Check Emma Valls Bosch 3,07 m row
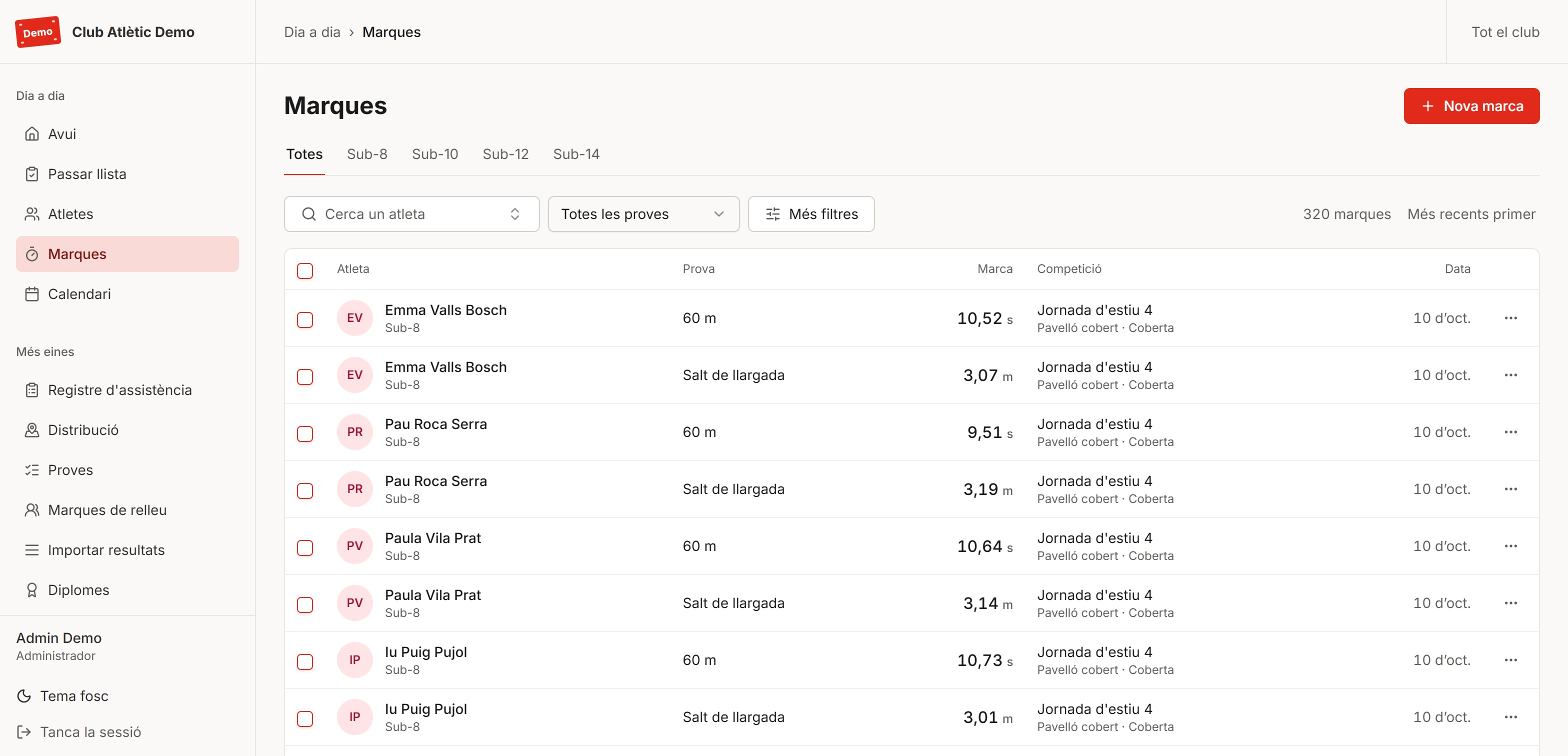Screen dimensions: 1568x756 tap(305, 377)
